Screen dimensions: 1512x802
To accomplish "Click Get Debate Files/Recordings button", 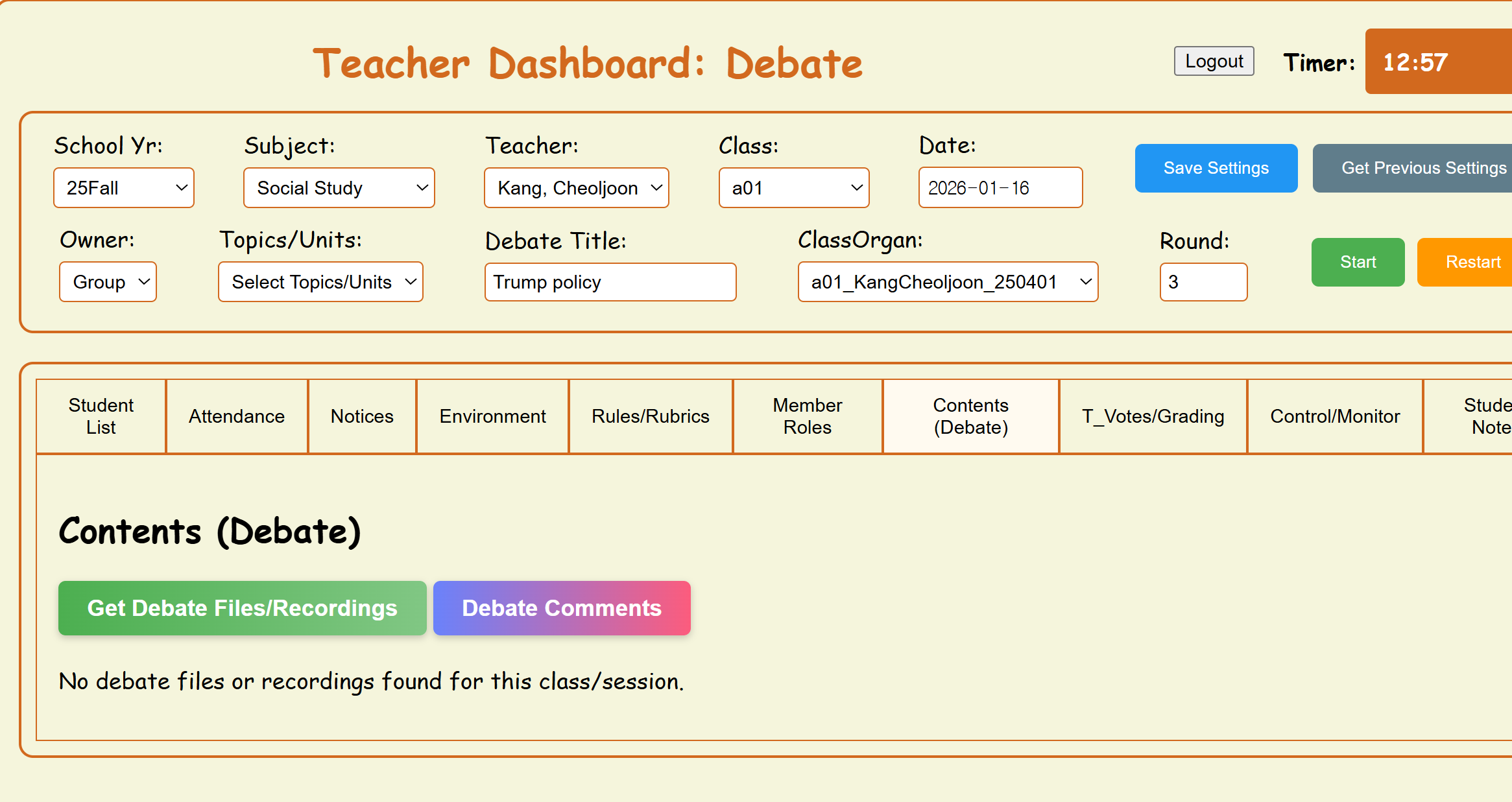I will pos(242,608).
